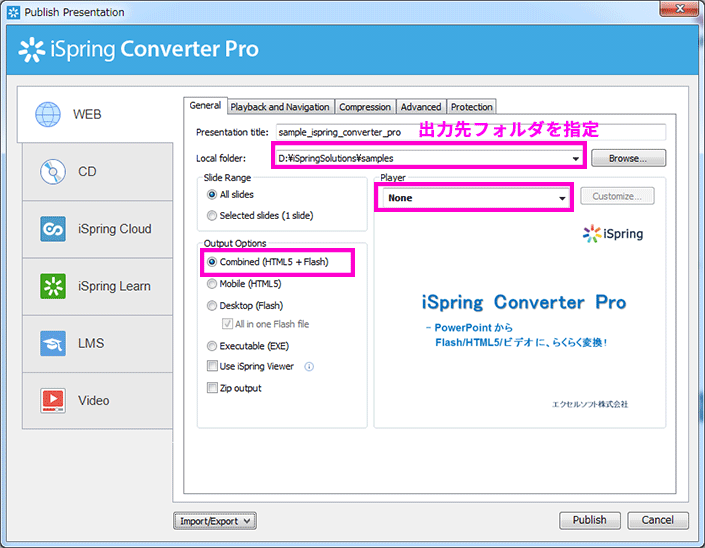The height and width of the screenshot is (548, 705).
Task: Click the Presentation title input field
Action: pos(470,132)
